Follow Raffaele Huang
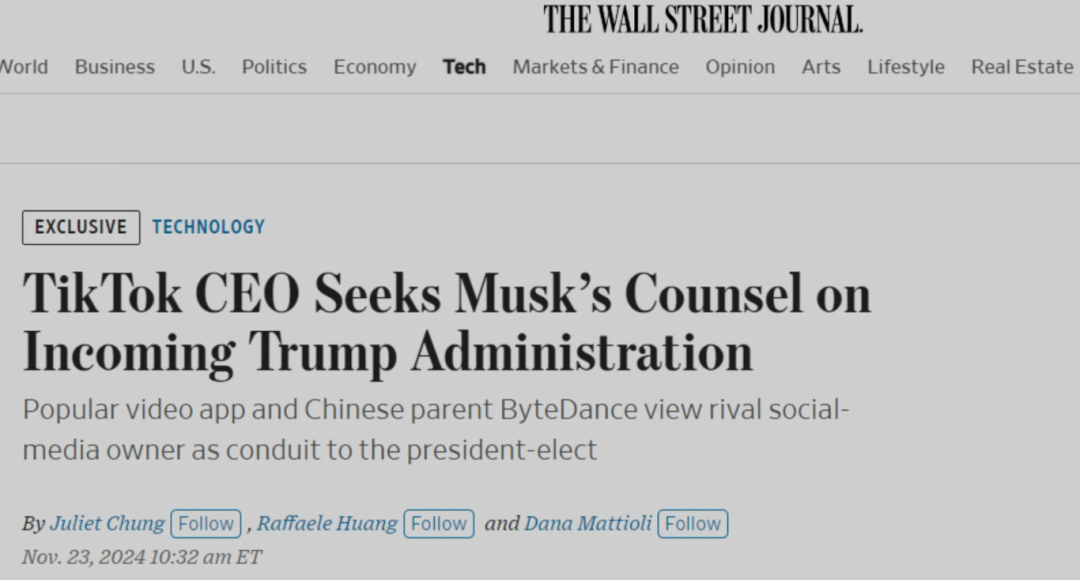Viewport: 1080px width, 580px height. coord(439,524)
